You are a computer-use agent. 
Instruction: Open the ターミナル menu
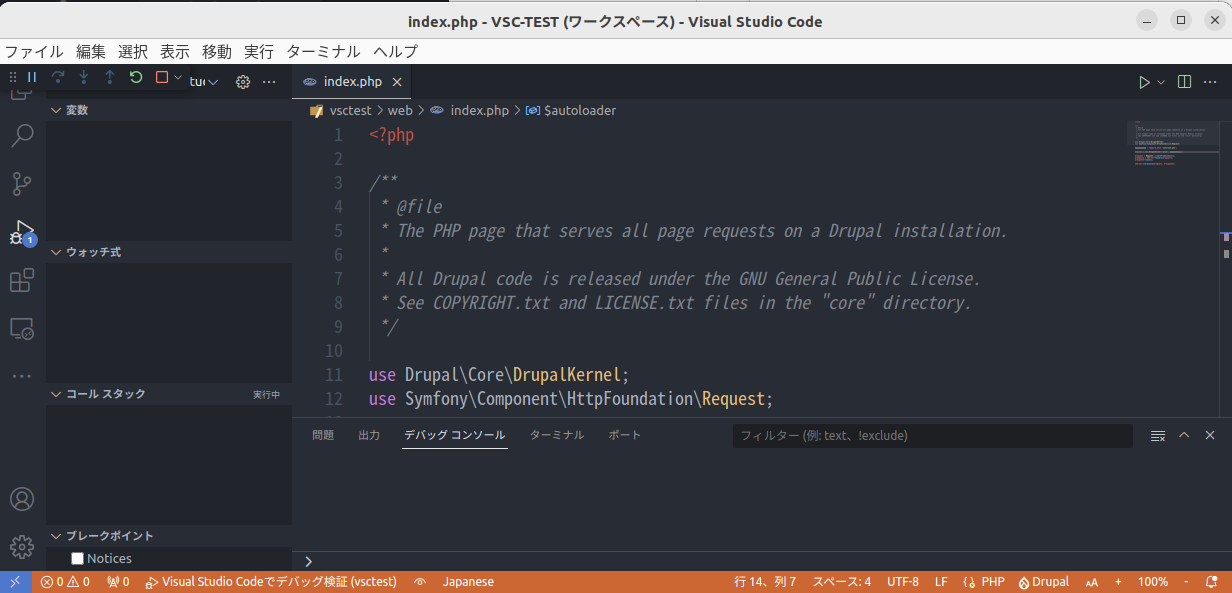[324, 52]
